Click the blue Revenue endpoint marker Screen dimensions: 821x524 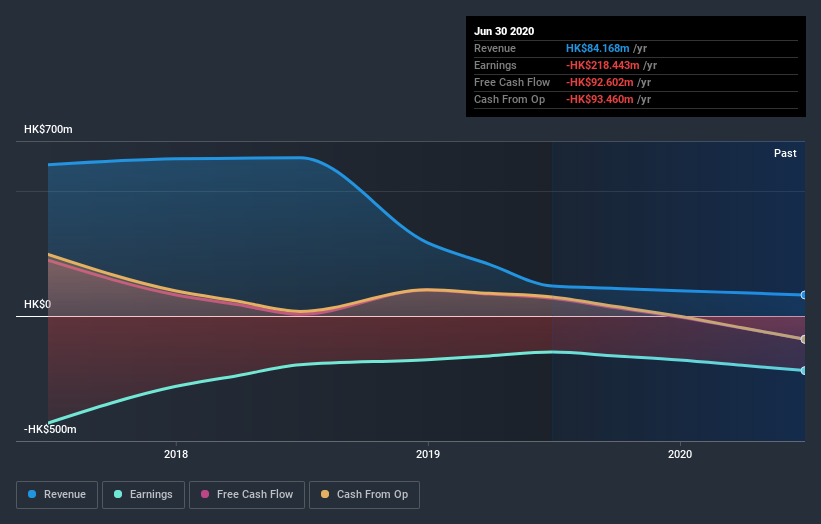(804, 295)
